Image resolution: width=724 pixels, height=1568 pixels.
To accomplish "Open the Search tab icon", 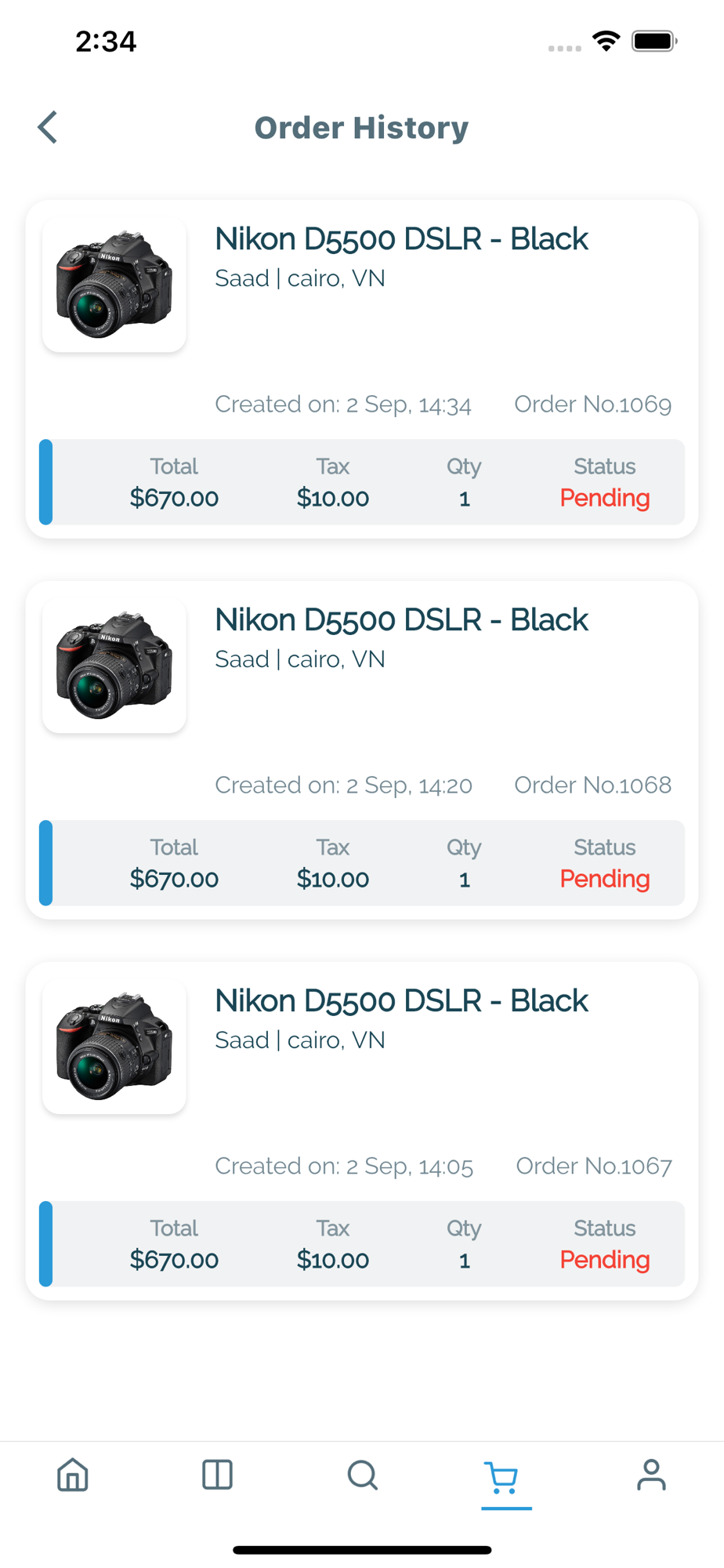I will [x=362, y=1475].
